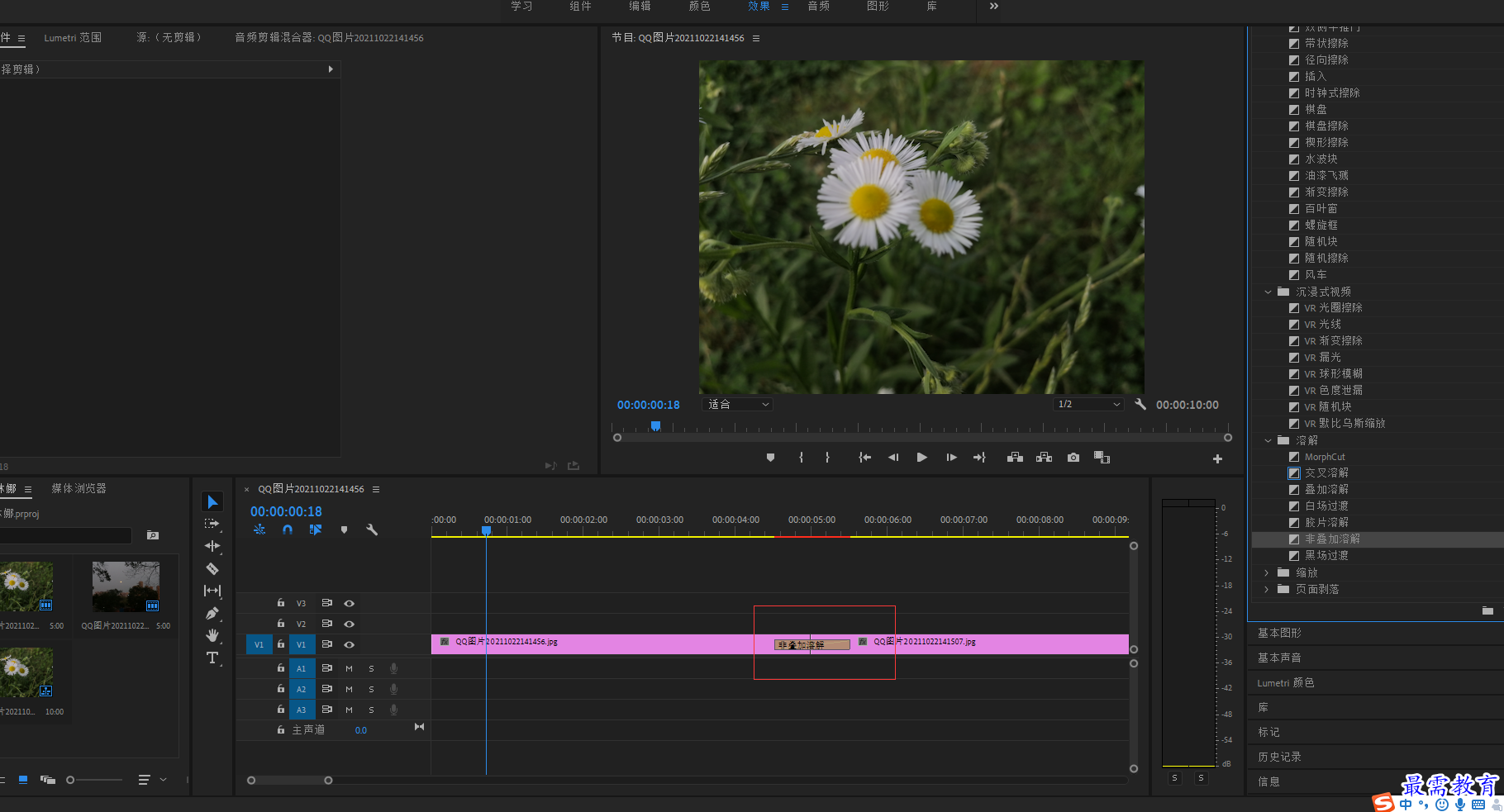Open the 媒体浏览器 tab

click(79, 489)
